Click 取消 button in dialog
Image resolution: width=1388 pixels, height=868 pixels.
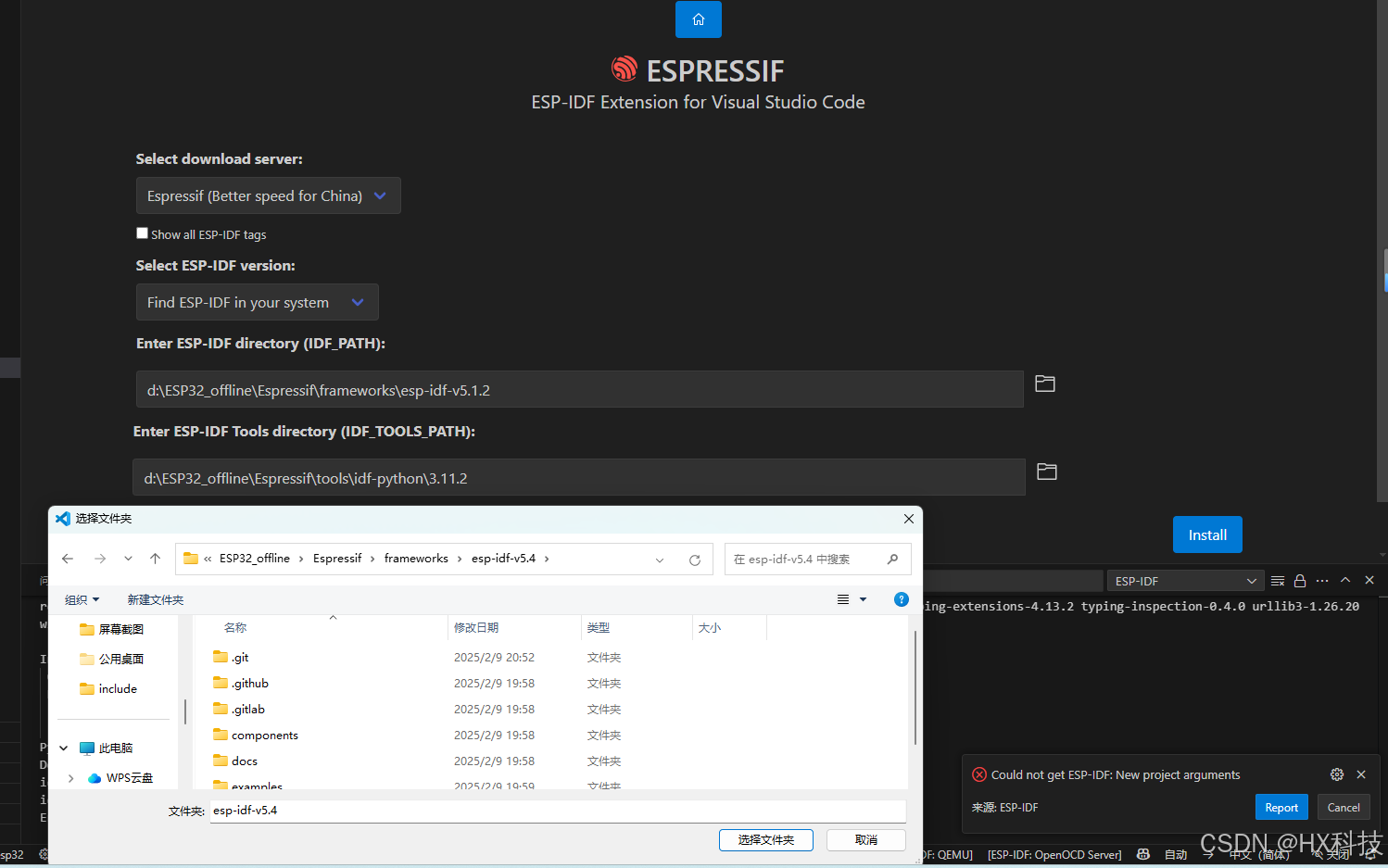(866, 840)
